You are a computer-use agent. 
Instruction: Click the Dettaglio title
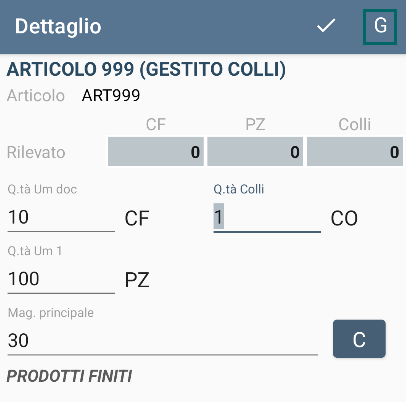point(58,26)
